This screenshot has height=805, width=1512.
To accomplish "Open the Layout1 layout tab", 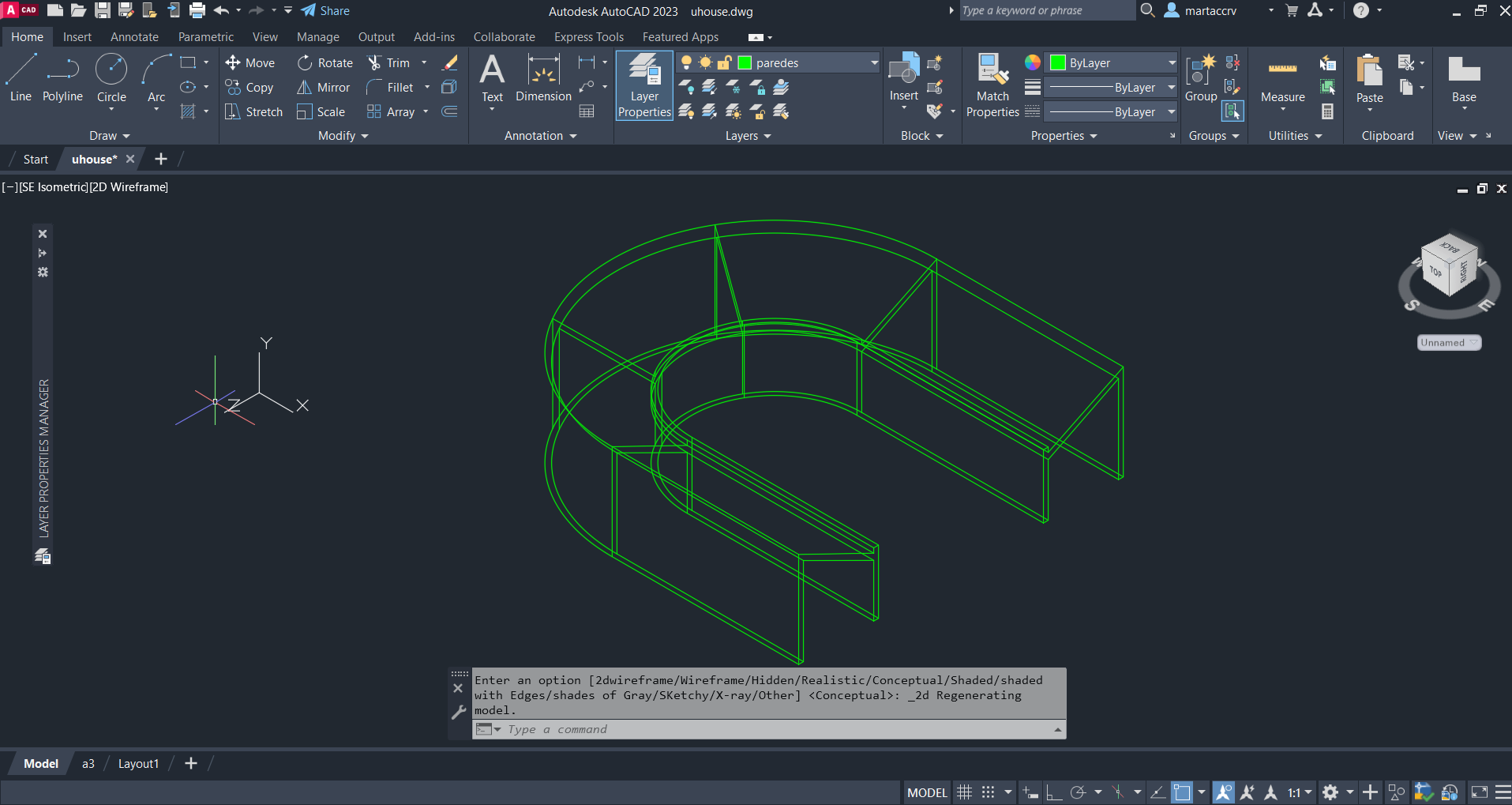I will click(138, 764).
